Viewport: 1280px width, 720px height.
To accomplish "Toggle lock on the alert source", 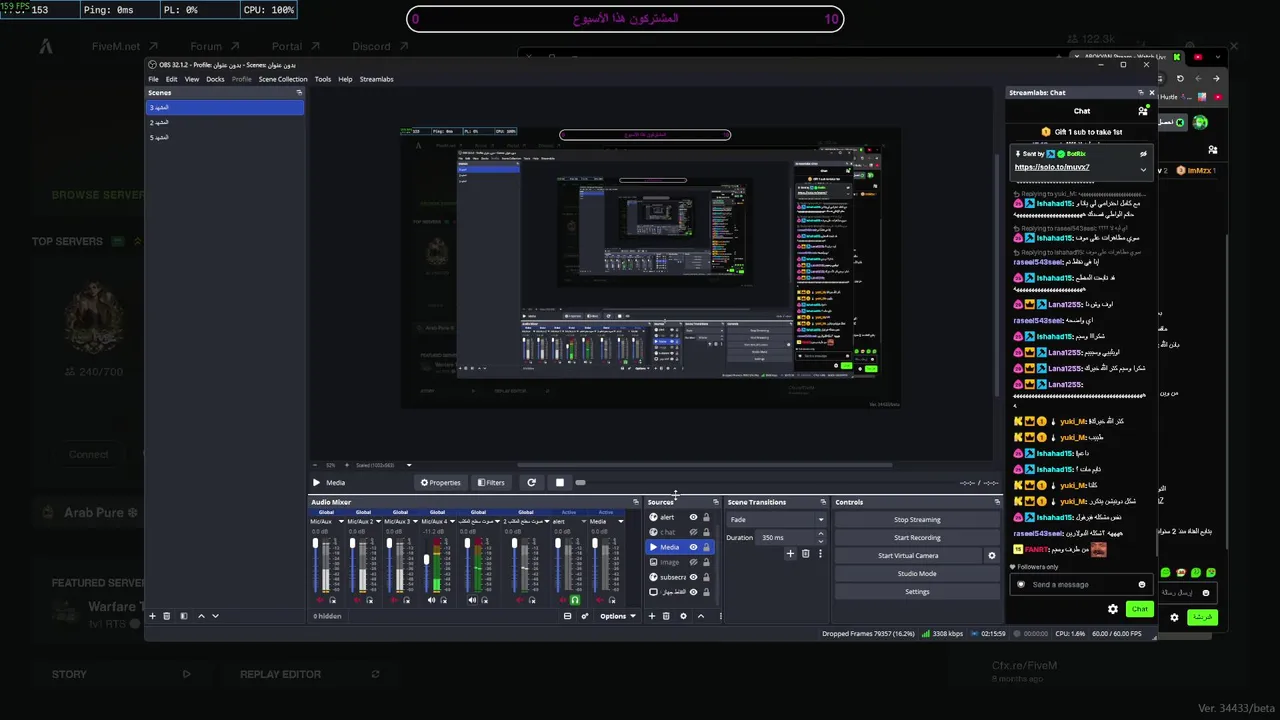I will click(706, 517).
